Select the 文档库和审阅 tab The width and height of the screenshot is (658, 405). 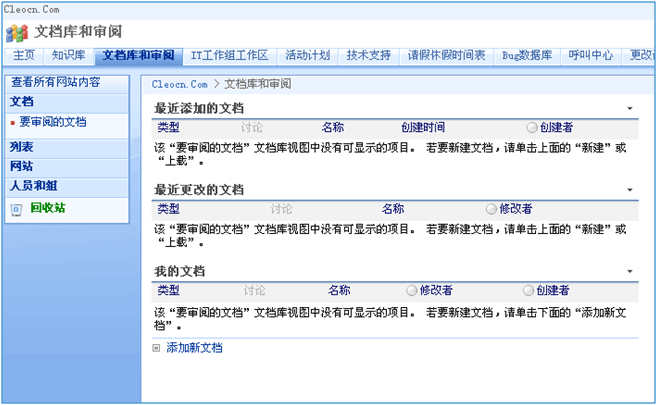coord(138,55)
